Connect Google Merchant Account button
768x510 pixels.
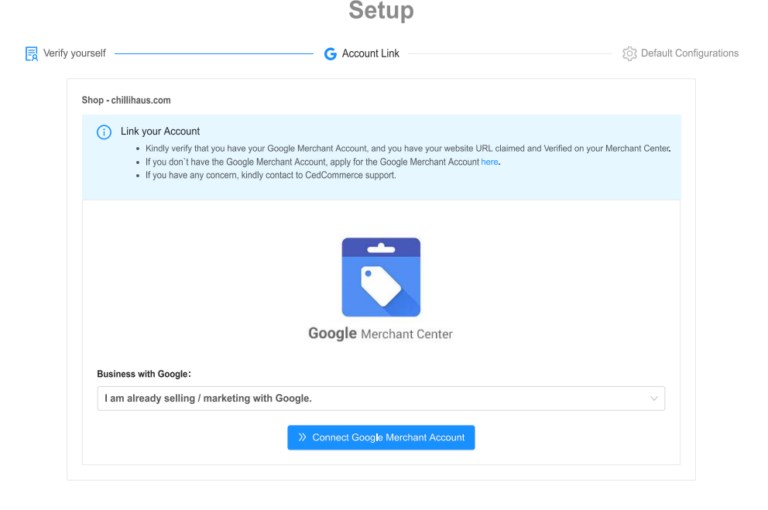(381, 437)
